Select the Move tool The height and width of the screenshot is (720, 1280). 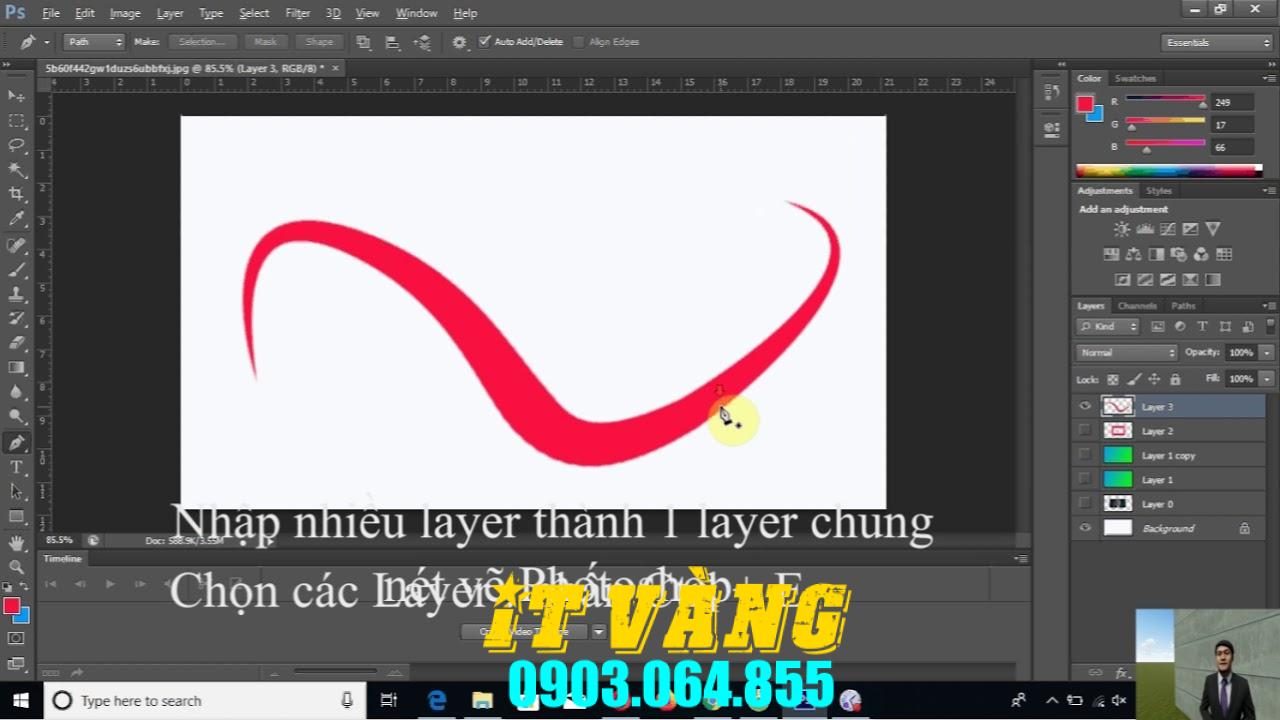click(16, 95)
